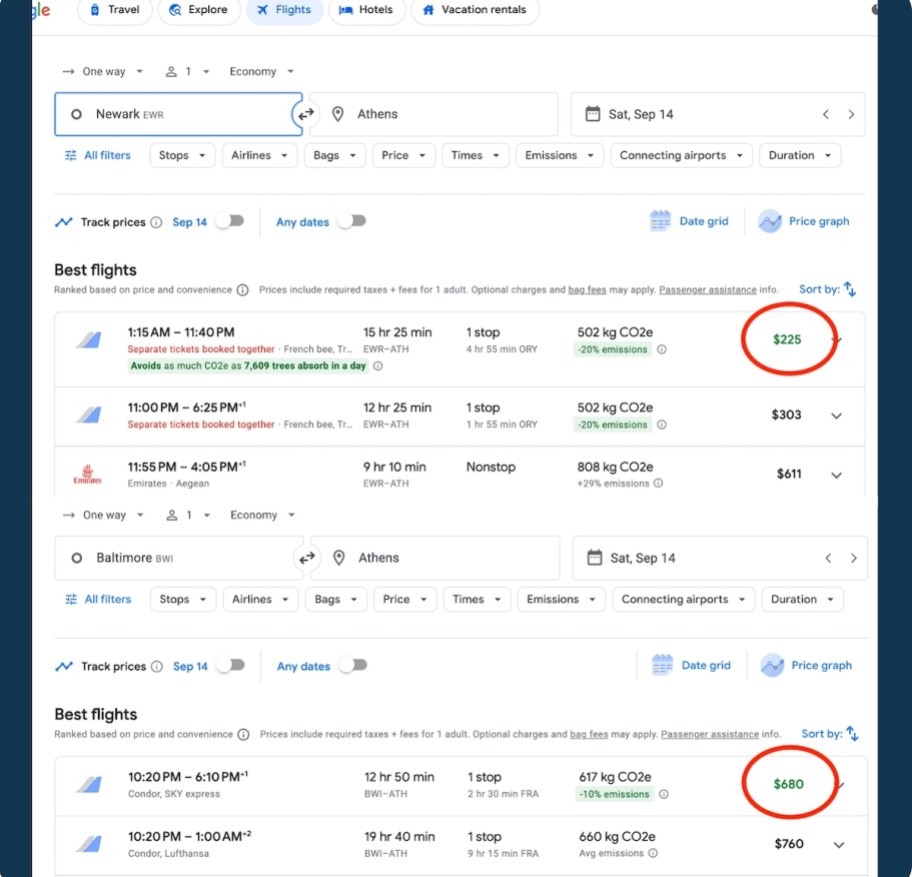Show emissions info for Emirates flight
This screenshot has width=912, height=877.
[x=658, y=483]
